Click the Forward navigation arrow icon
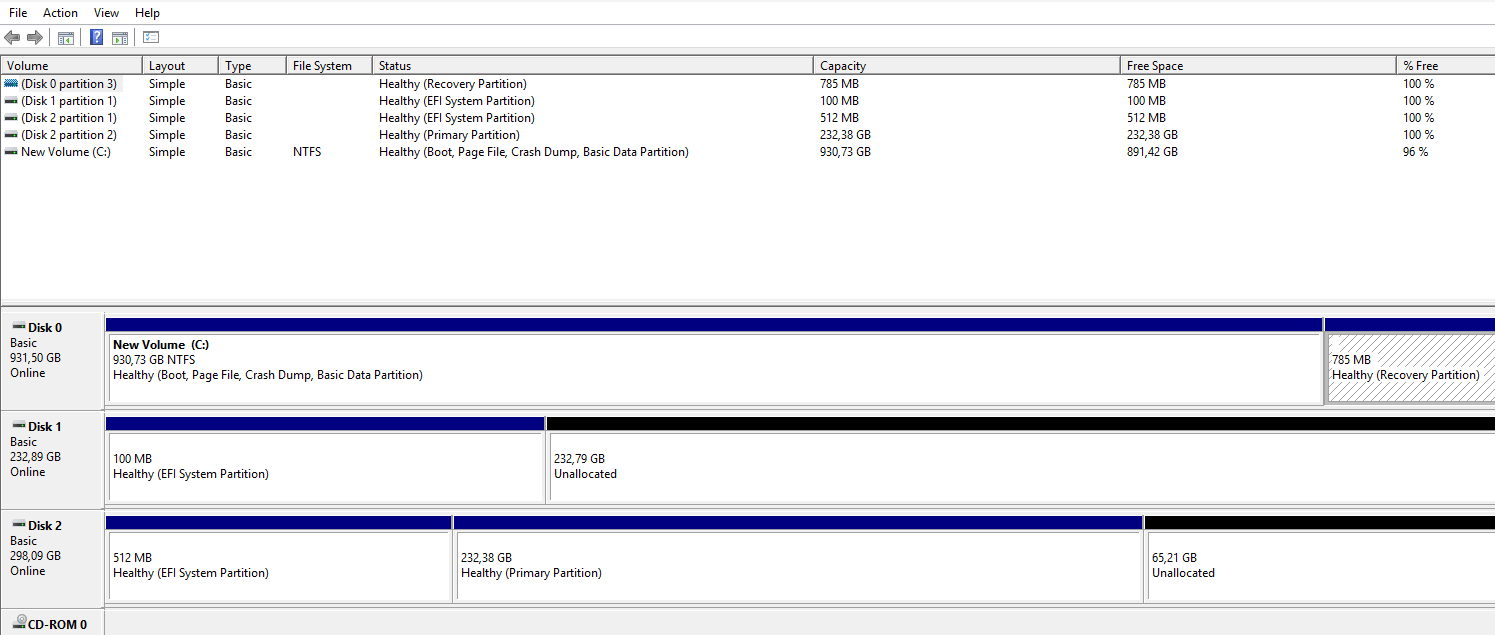 (33, 37)
